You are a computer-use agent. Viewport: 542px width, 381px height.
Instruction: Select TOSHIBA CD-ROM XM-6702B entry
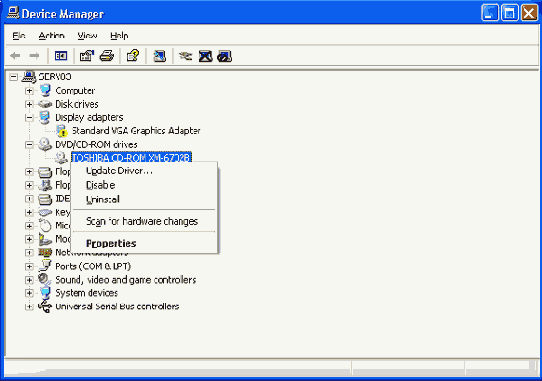131,158
